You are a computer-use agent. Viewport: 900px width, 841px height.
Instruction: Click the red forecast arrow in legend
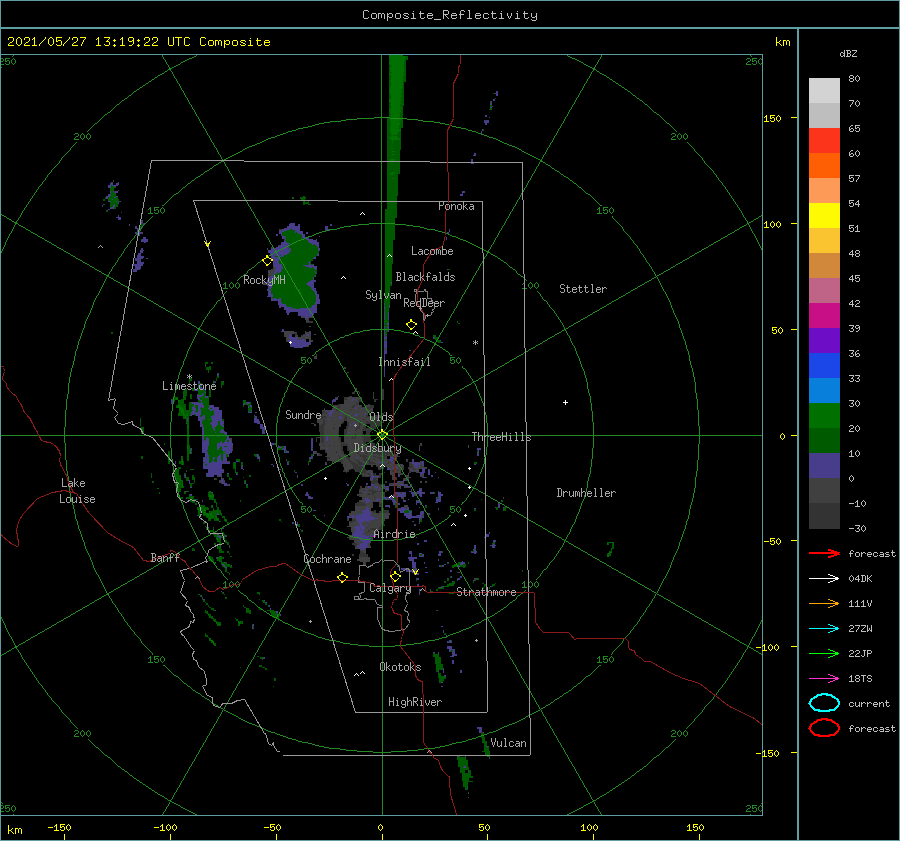click(x=824, y=553)
